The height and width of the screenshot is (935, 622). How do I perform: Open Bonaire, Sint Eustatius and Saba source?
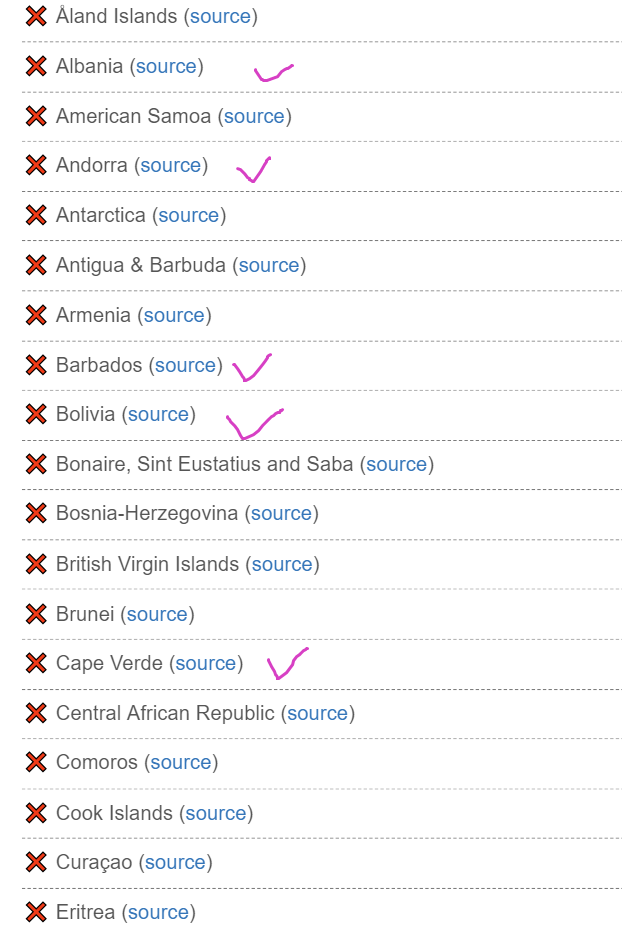click(x=397, y=464)
